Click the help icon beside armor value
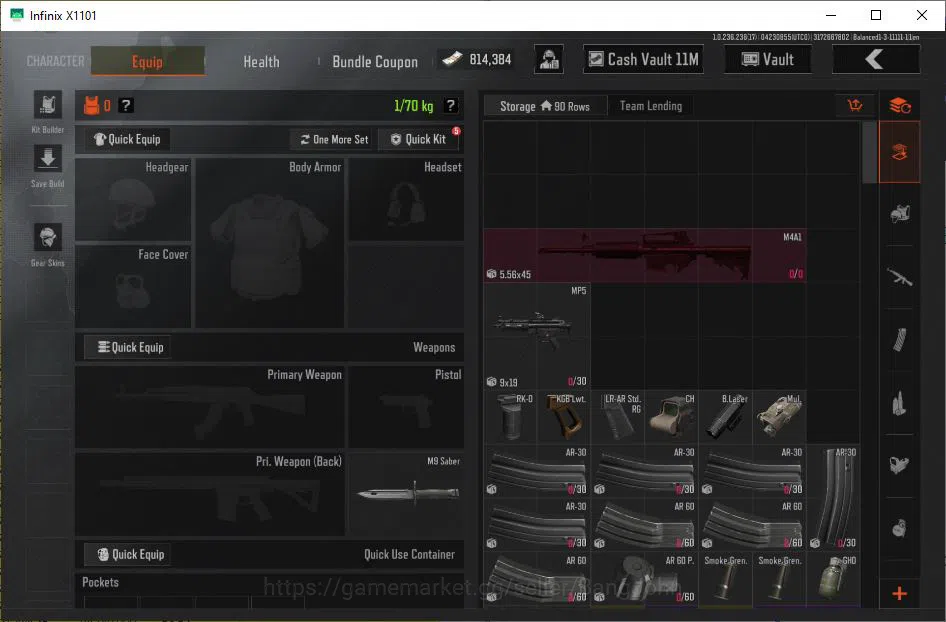 (x=125, y=106)
